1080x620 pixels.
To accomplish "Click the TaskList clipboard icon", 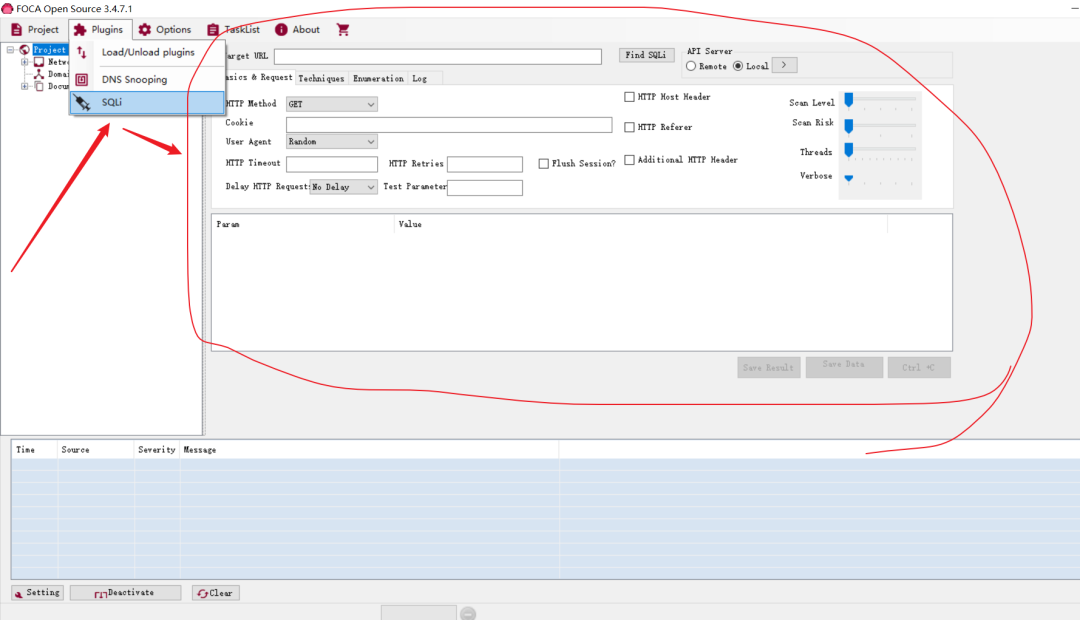I will [213, 30].
